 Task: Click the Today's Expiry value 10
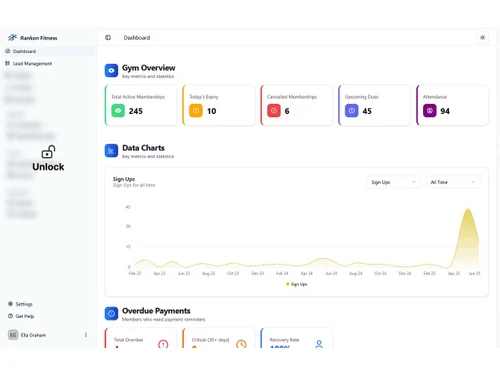(x=211, y=111)
